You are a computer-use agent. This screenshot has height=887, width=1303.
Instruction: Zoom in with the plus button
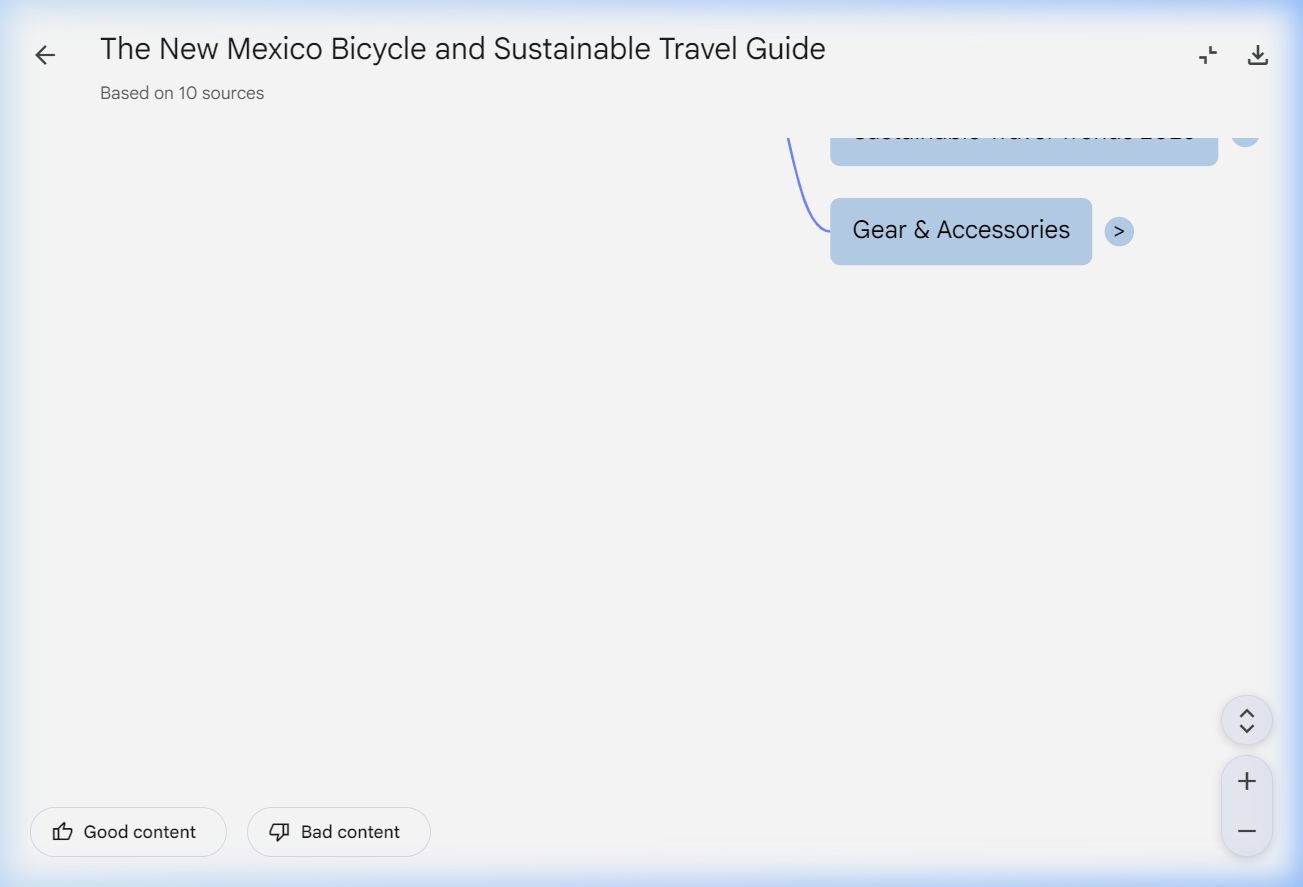click(1246, 781)
